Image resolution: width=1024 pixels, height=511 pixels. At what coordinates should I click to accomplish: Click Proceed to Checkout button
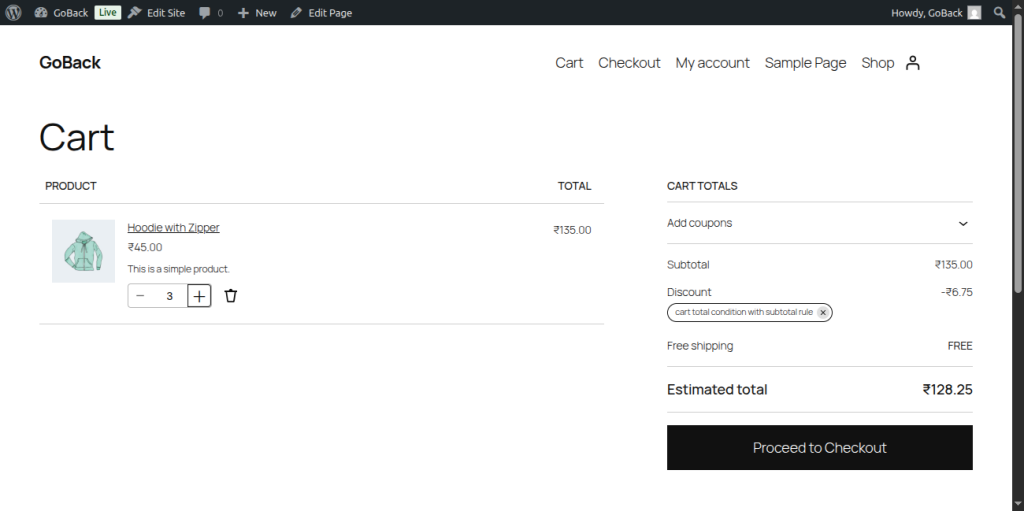point(820,448)
